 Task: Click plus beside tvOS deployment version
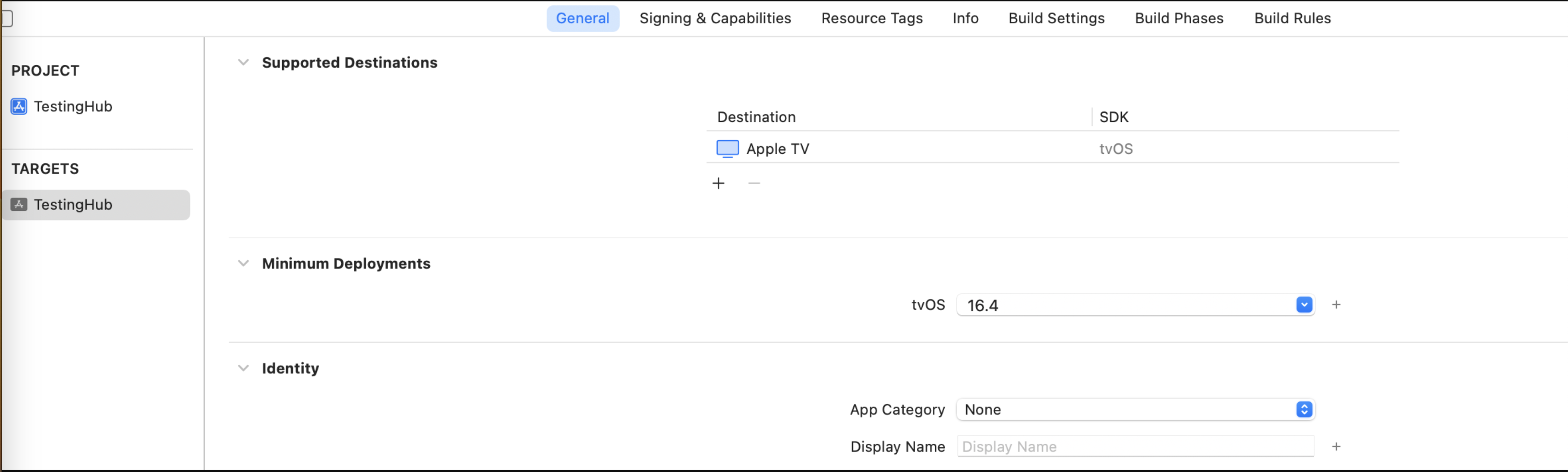pos(1336,305)
